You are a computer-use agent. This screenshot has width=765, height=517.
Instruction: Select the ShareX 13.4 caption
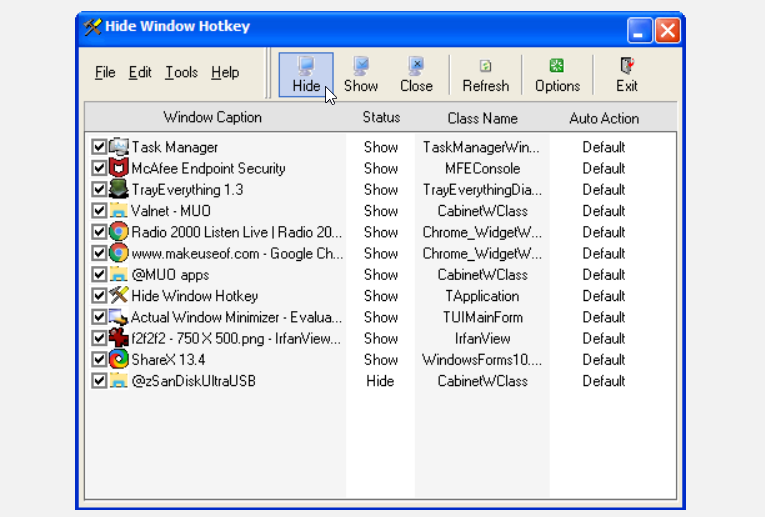(x=168, y=360)
